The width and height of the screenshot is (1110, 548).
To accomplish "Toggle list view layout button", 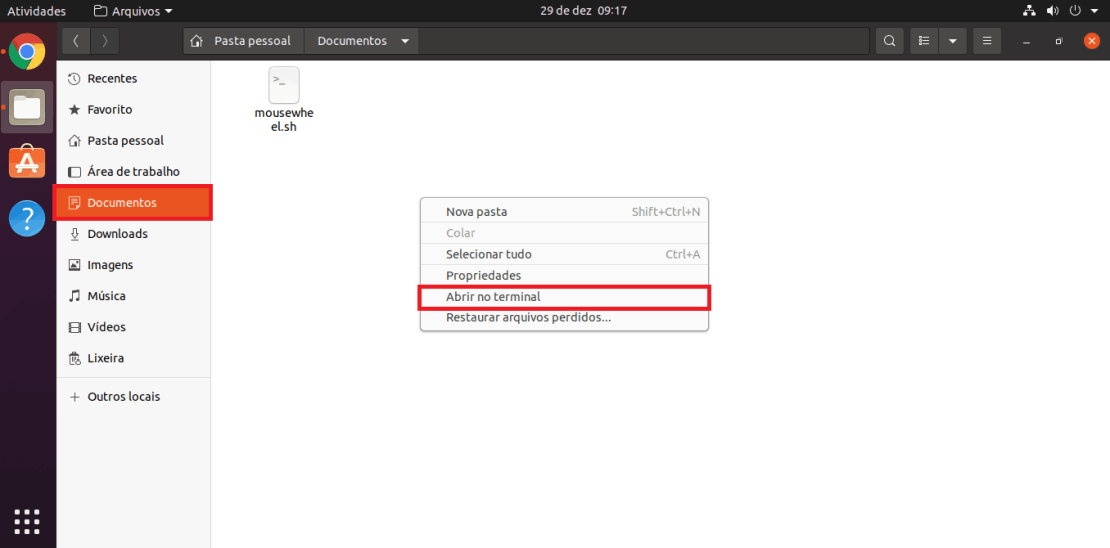I will click(924, 41).
